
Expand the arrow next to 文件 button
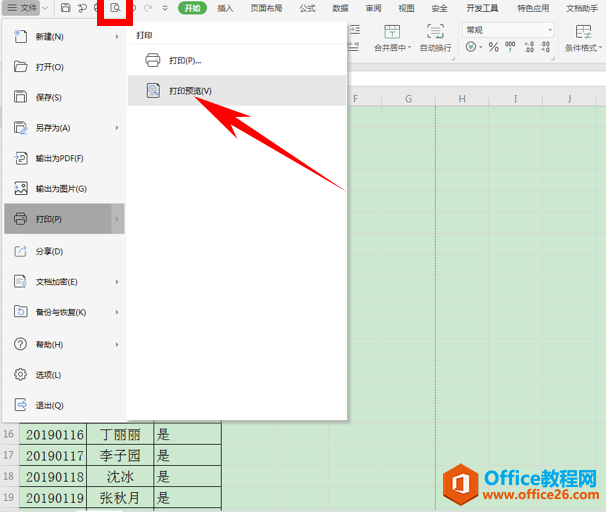45,8
